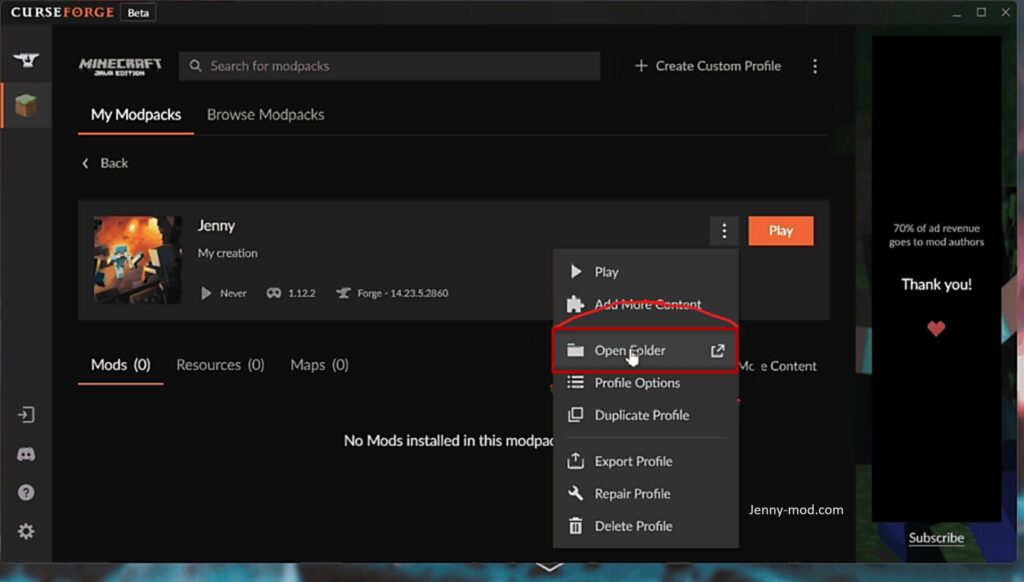Click the plus icon beside Create Custom Profile
1024x582 pixels.
(x=641, y=66)
